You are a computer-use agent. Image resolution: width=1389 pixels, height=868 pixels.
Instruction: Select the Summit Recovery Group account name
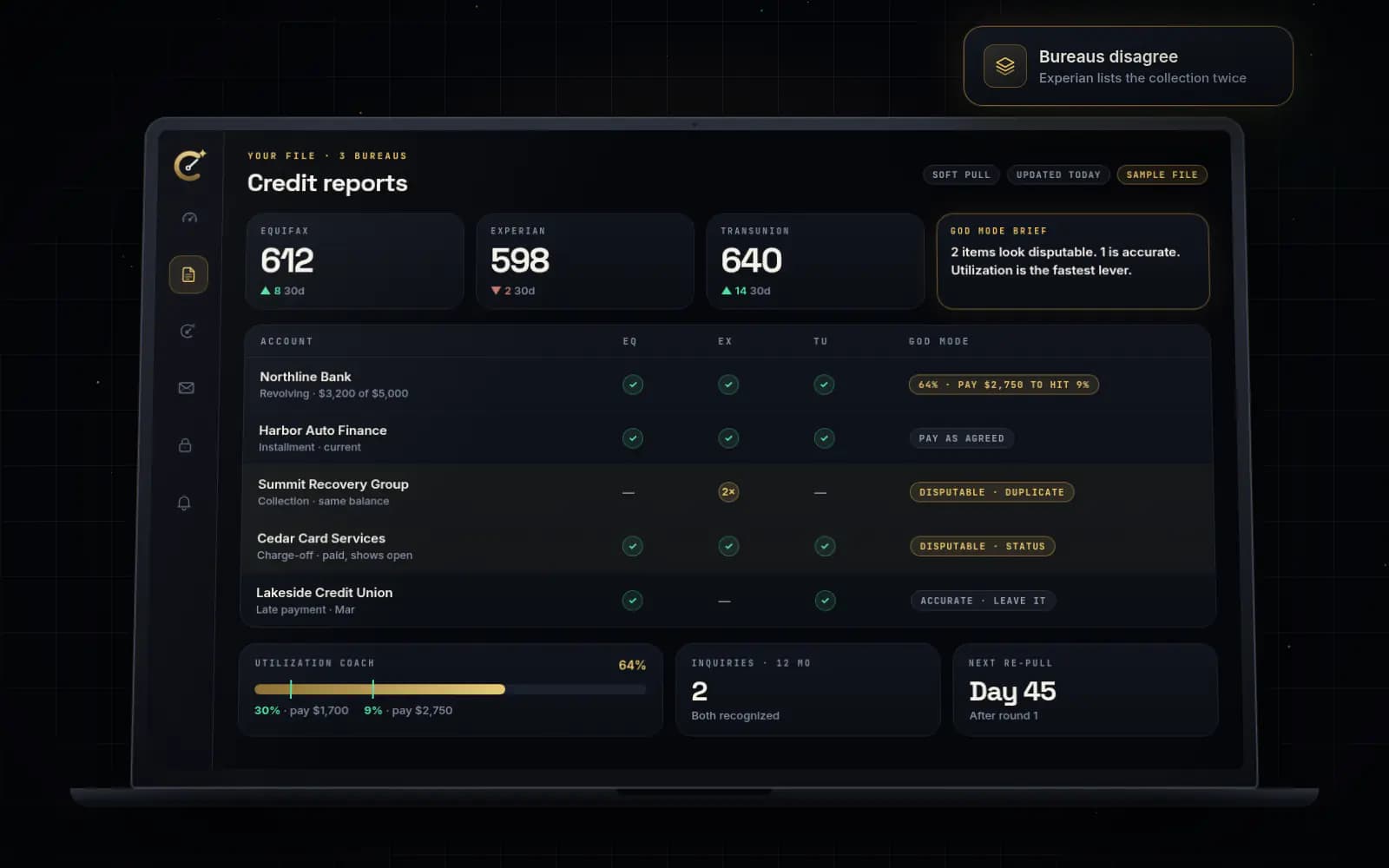pyautogui.click(x=333, y=484)
